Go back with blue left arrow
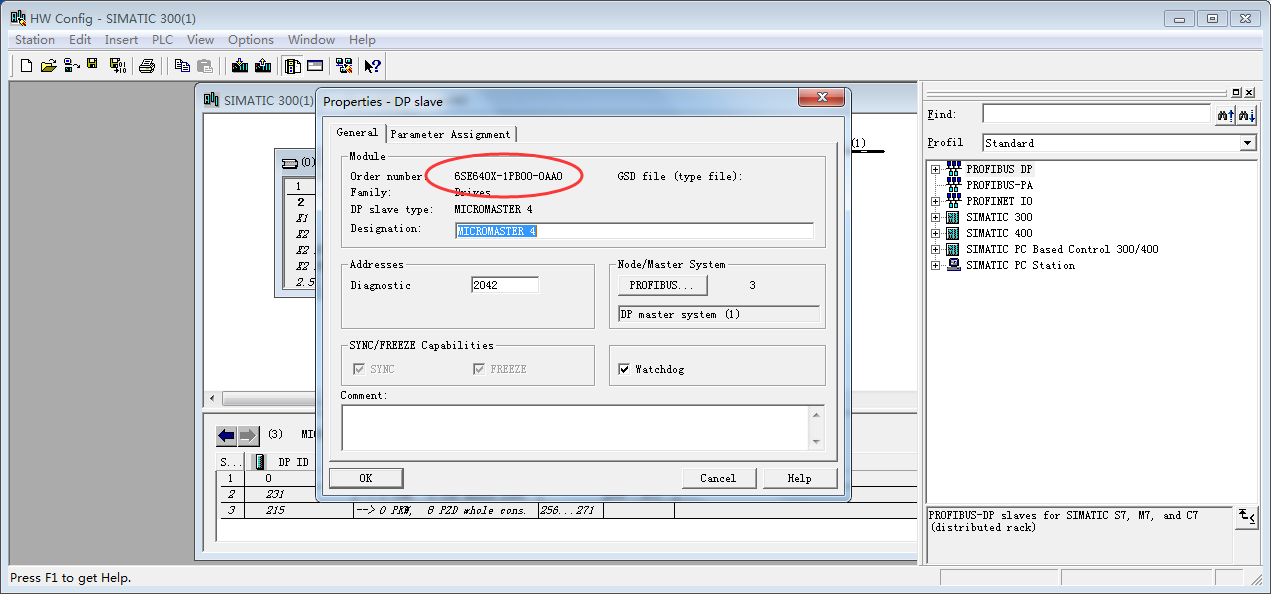Screen dimensions: 1271x594 226,436
